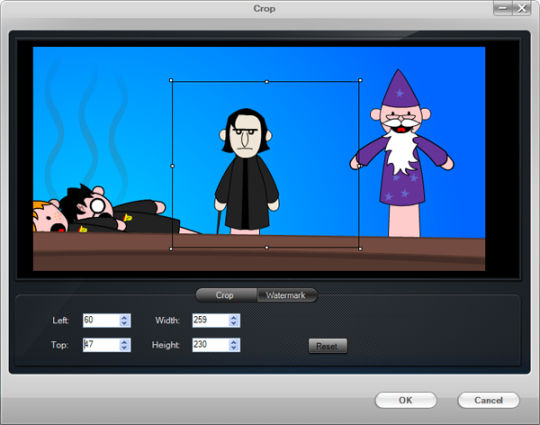Click the "Height:" label
The height and width of the screenshot is (425, 540).
point(166,345)
